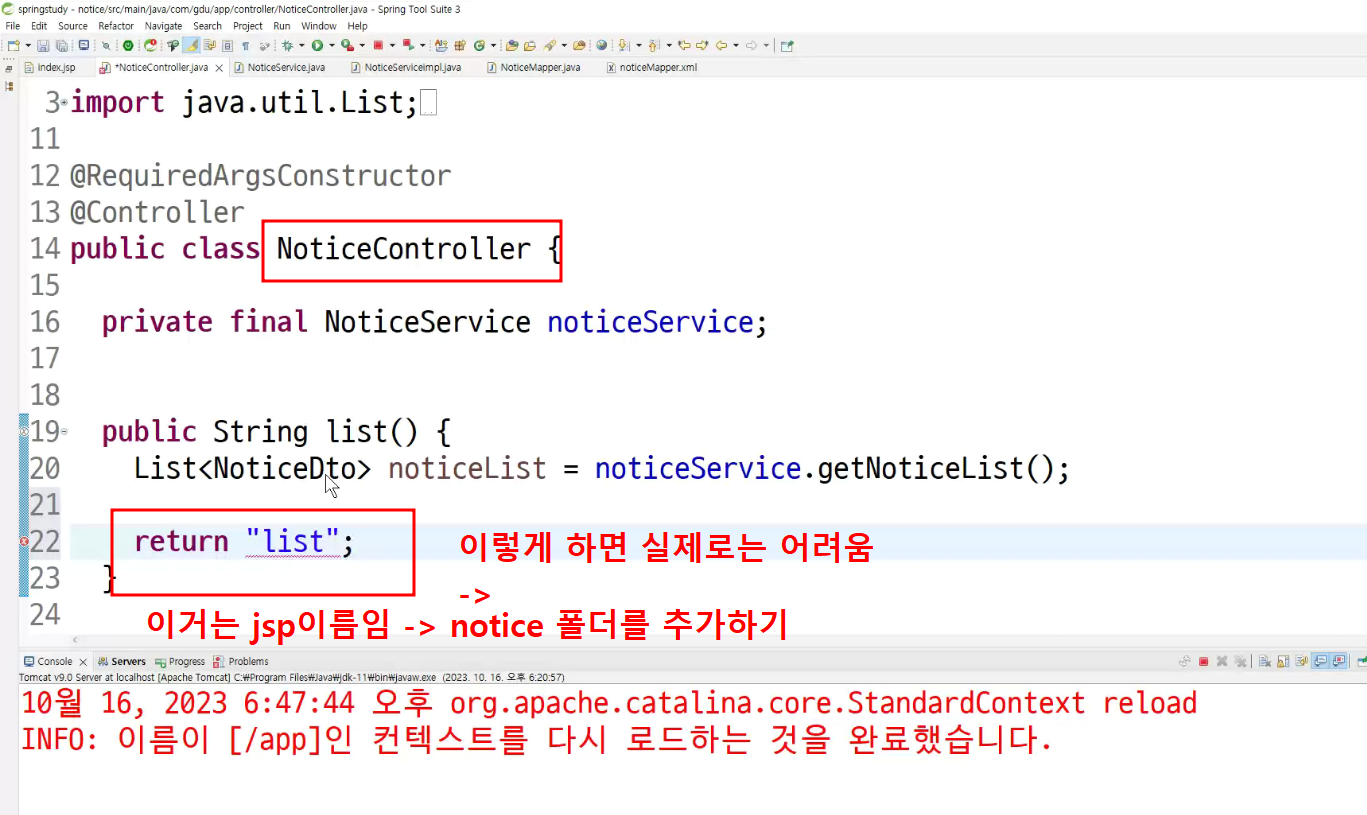Close the Console view tab
The image size is (1367, 815).
tap(83, 662)
